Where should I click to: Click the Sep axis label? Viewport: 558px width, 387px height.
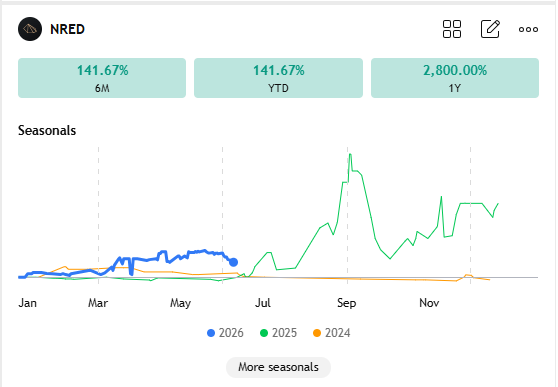point(347,303)
